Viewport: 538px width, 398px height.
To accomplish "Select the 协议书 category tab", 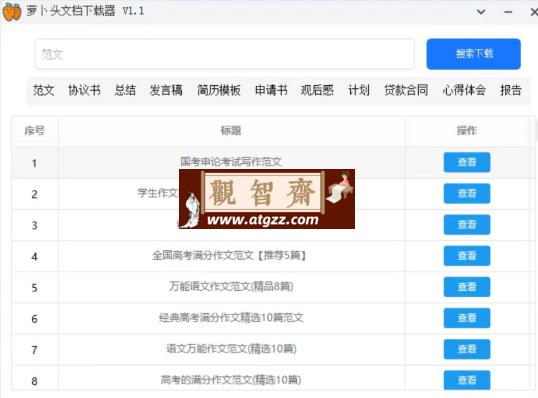I will tap(84, 90).
